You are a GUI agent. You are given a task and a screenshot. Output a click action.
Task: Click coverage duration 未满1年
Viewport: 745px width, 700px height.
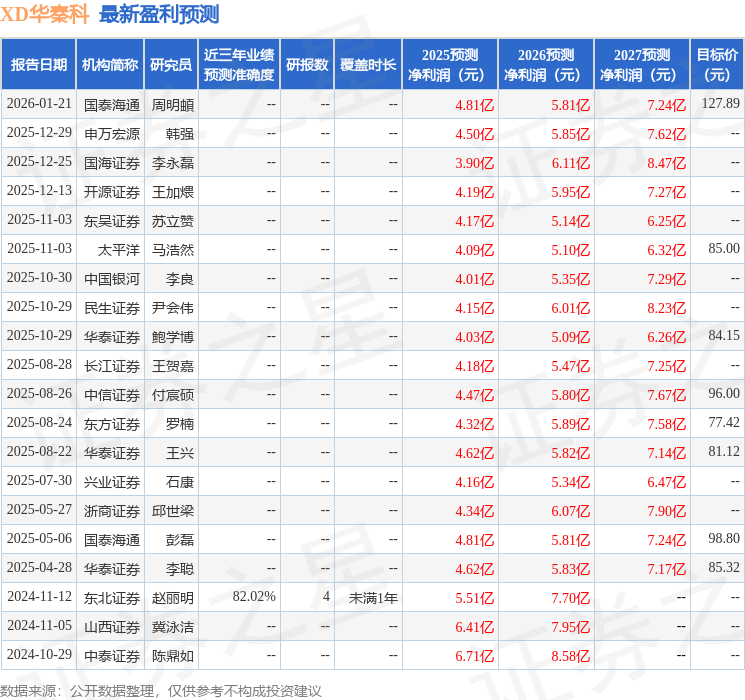pyautogui.click(x=373, y=598)
